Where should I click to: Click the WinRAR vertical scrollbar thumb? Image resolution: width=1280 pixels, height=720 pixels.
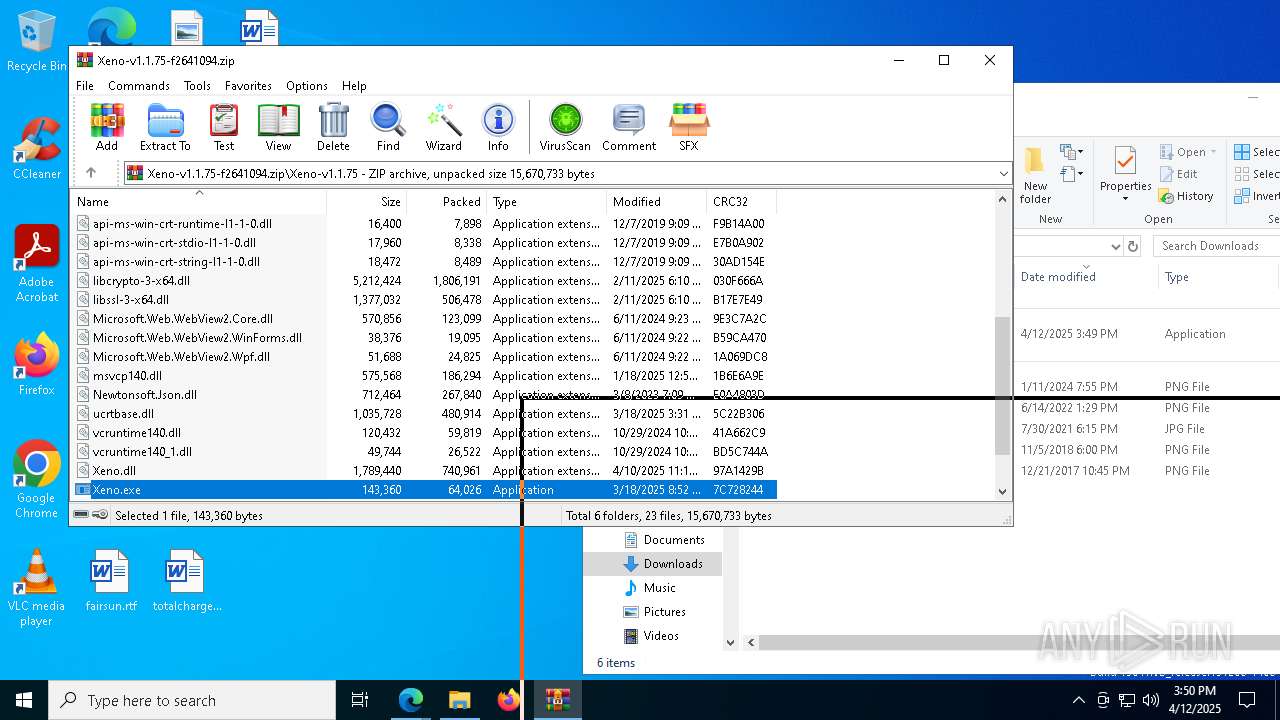[x=1003, y=385]
